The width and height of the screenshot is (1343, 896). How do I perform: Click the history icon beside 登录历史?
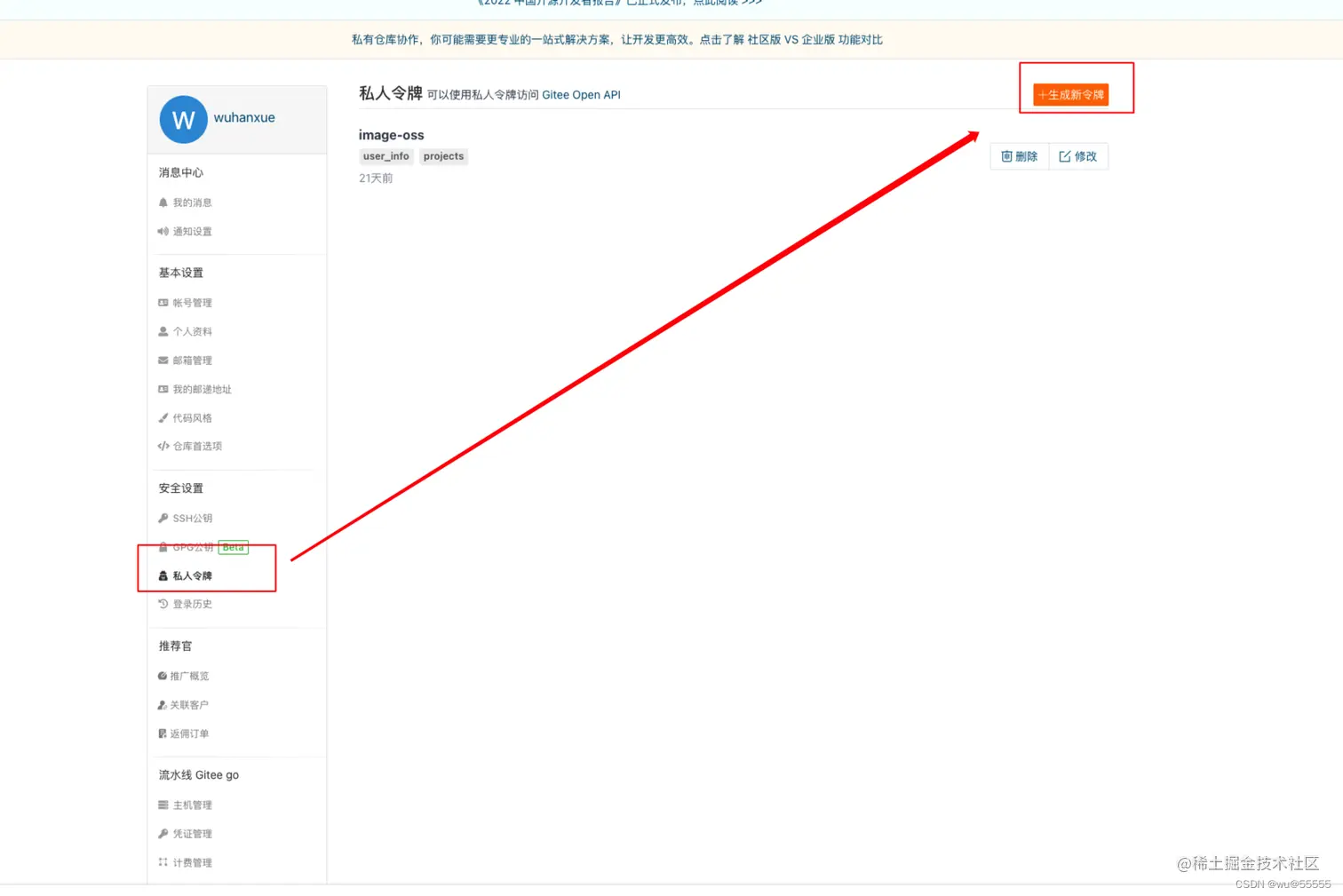(x=163, y=604)
